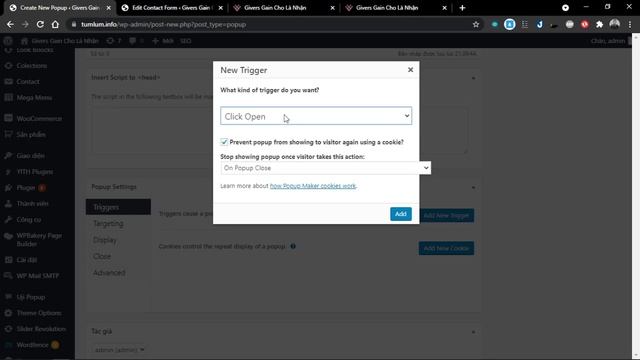Image resolution: width=640 pixels, height=360 pixels.
Task: Open the Công cụ sidebar menu
Action: (29, 220)
